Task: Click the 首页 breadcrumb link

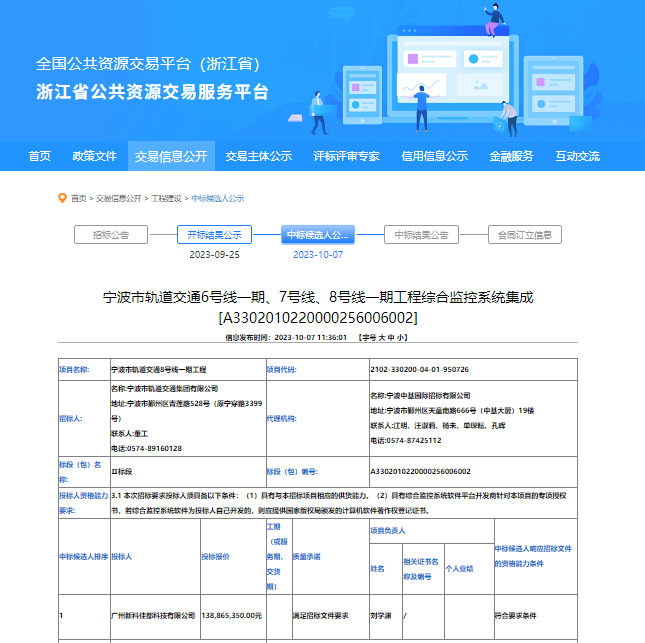Action: pyautogui.click(x=78, y=198)
